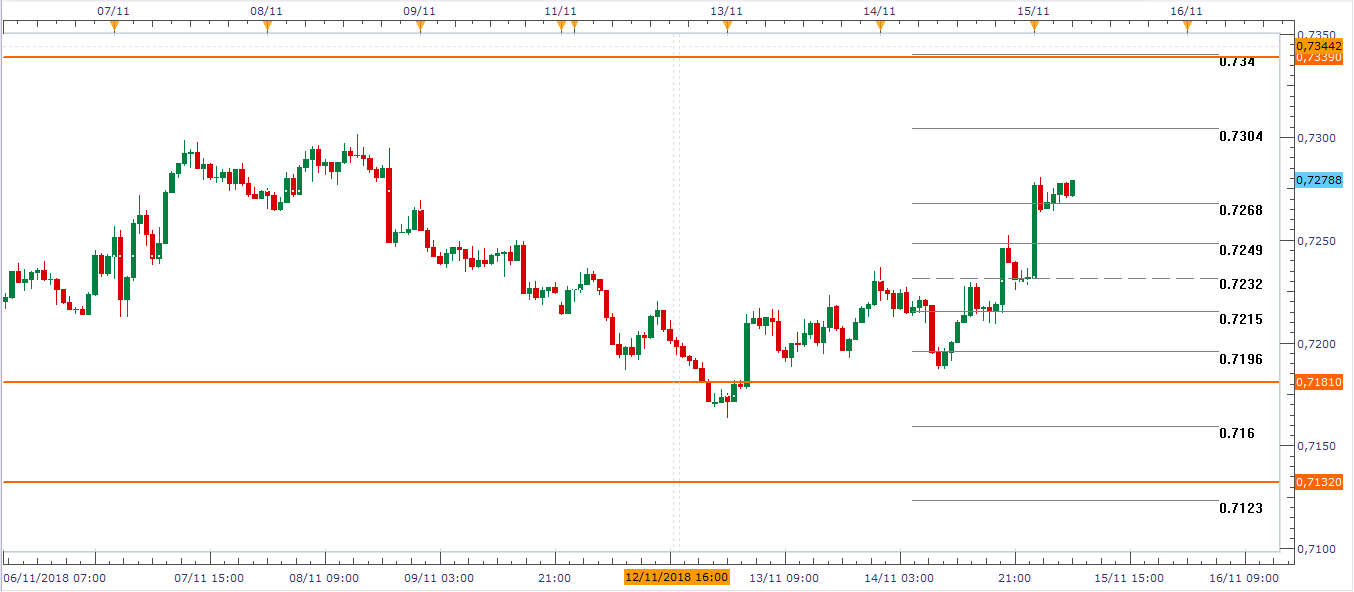The image size is (1354, 592).
Task: Click the highlighted 12/11/2018 16:00 time label
Action: point(676,577)
